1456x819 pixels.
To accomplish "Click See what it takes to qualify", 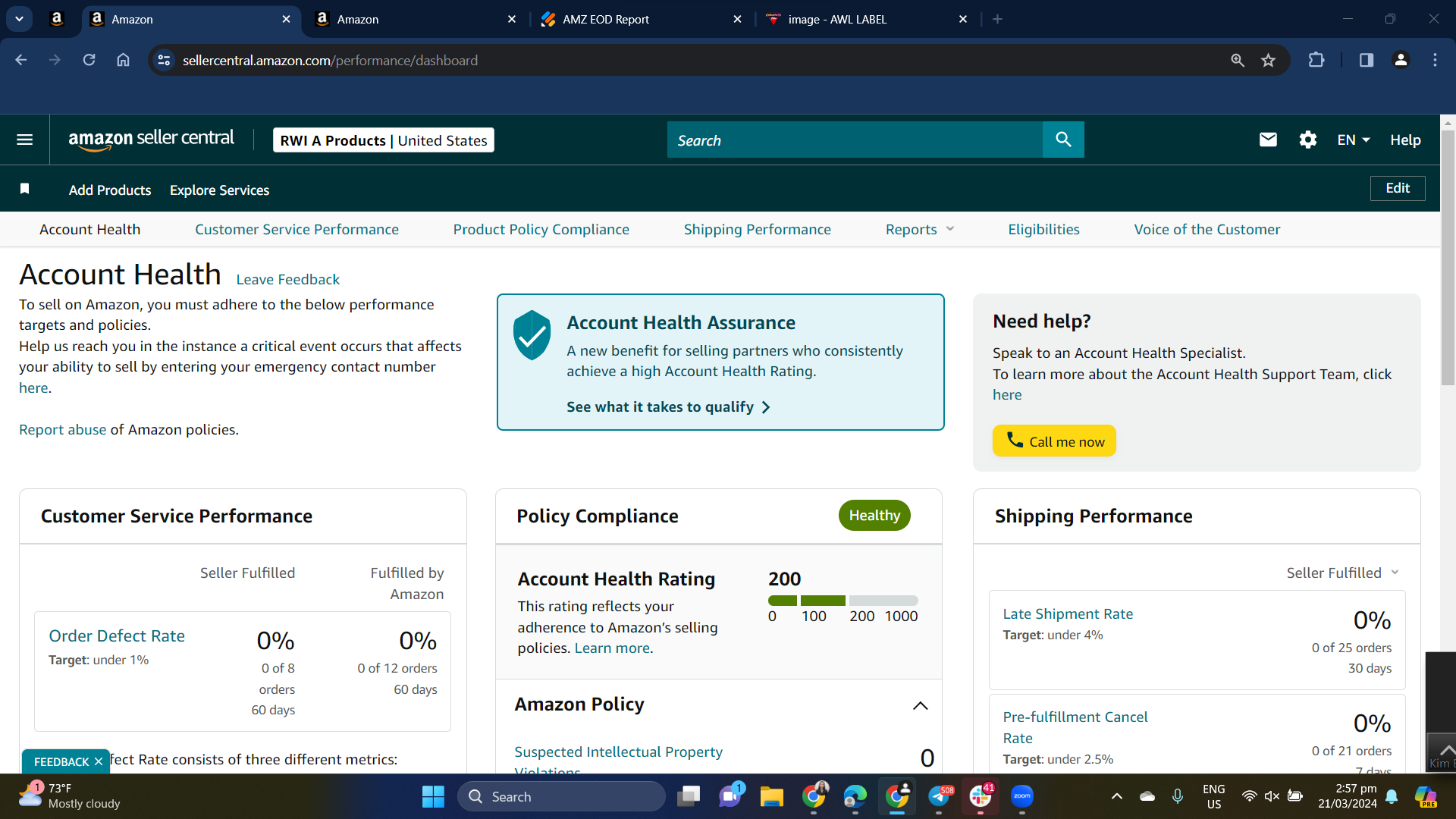I will pos(668,406).
